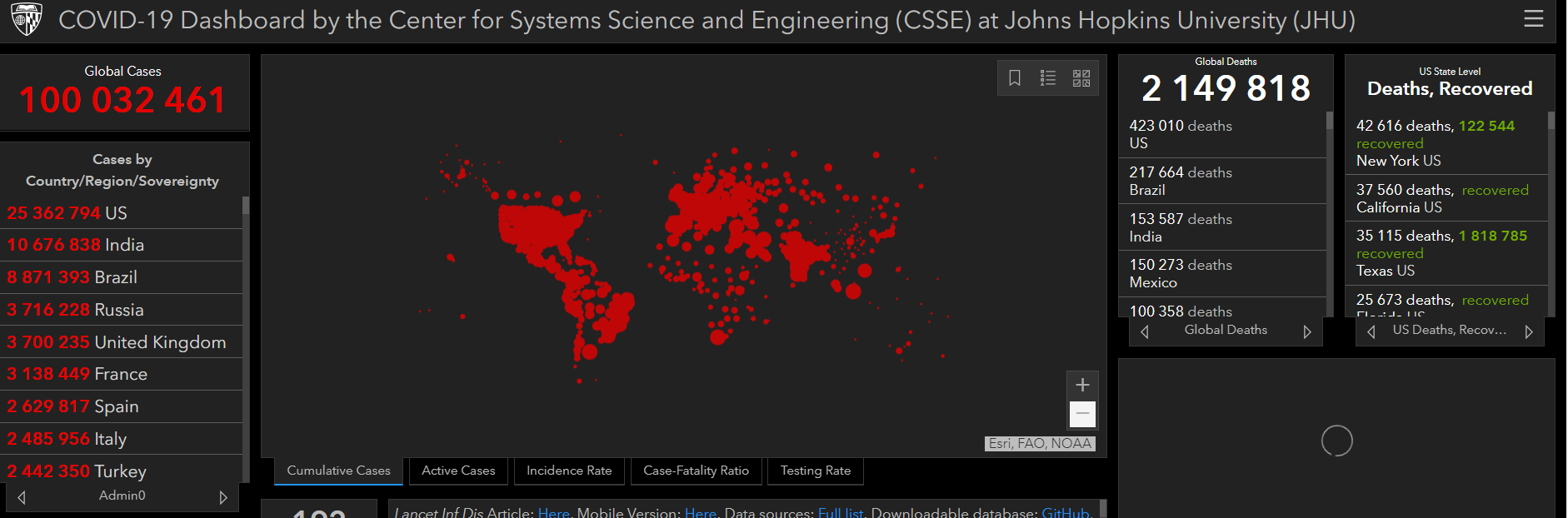Switch to Active Cases tab
Screen dimensions: 1568x518
point(458,471)
